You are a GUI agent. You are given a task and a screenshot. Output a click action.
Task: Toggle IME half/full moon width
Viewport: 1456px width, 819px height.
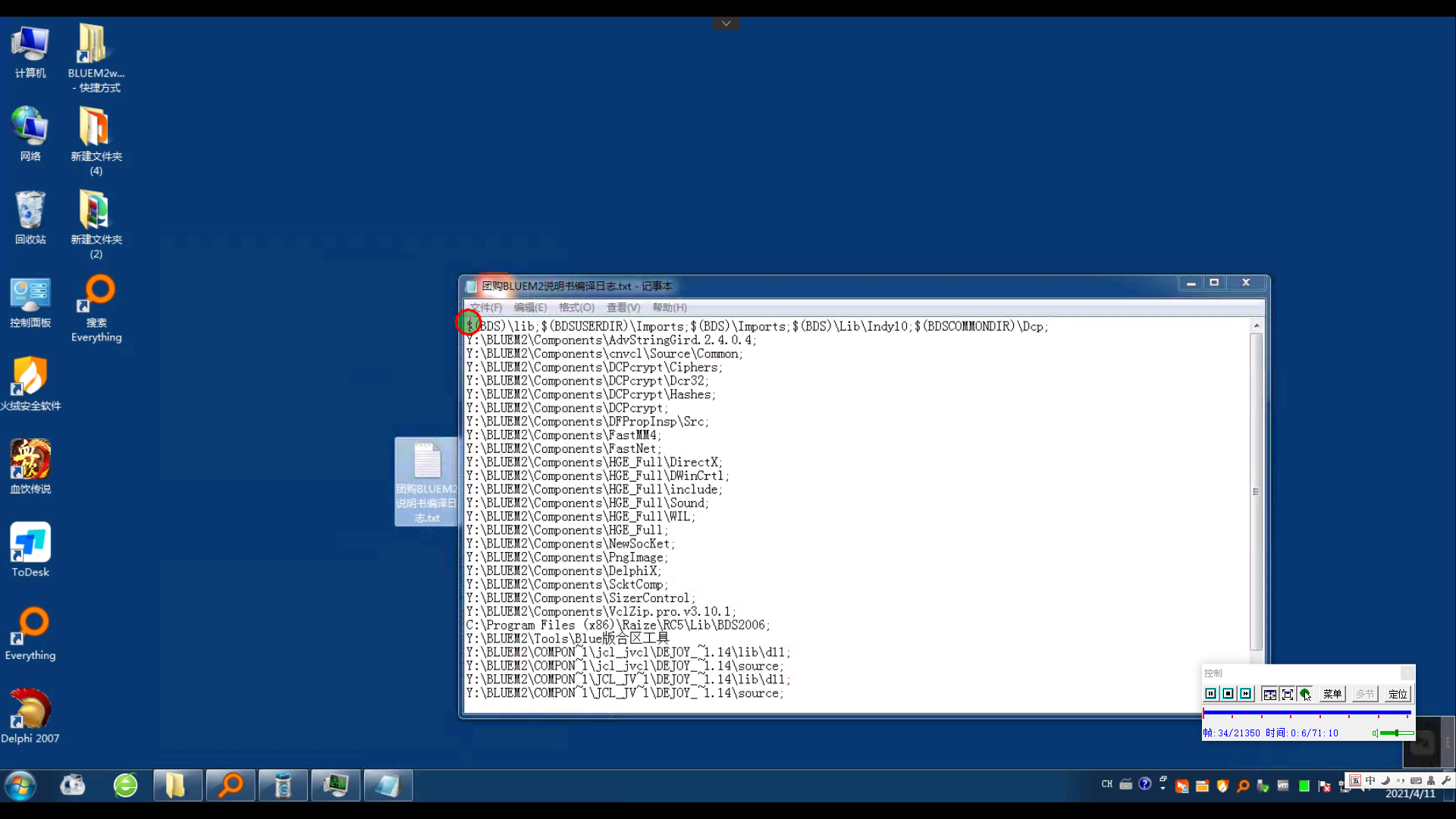pyautogui.click(x=1385, y=780)
